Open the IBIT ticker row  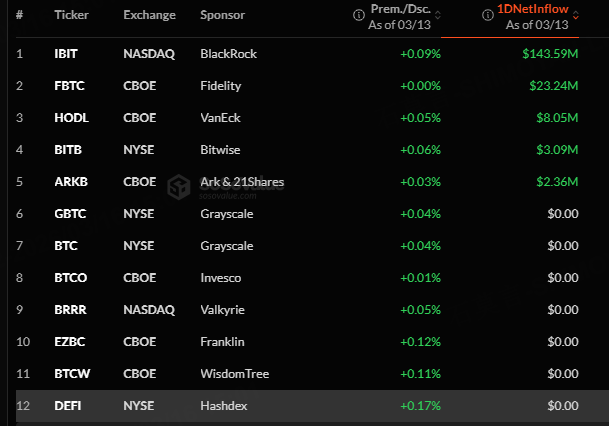pyautogui.click(x=297, y=54)
